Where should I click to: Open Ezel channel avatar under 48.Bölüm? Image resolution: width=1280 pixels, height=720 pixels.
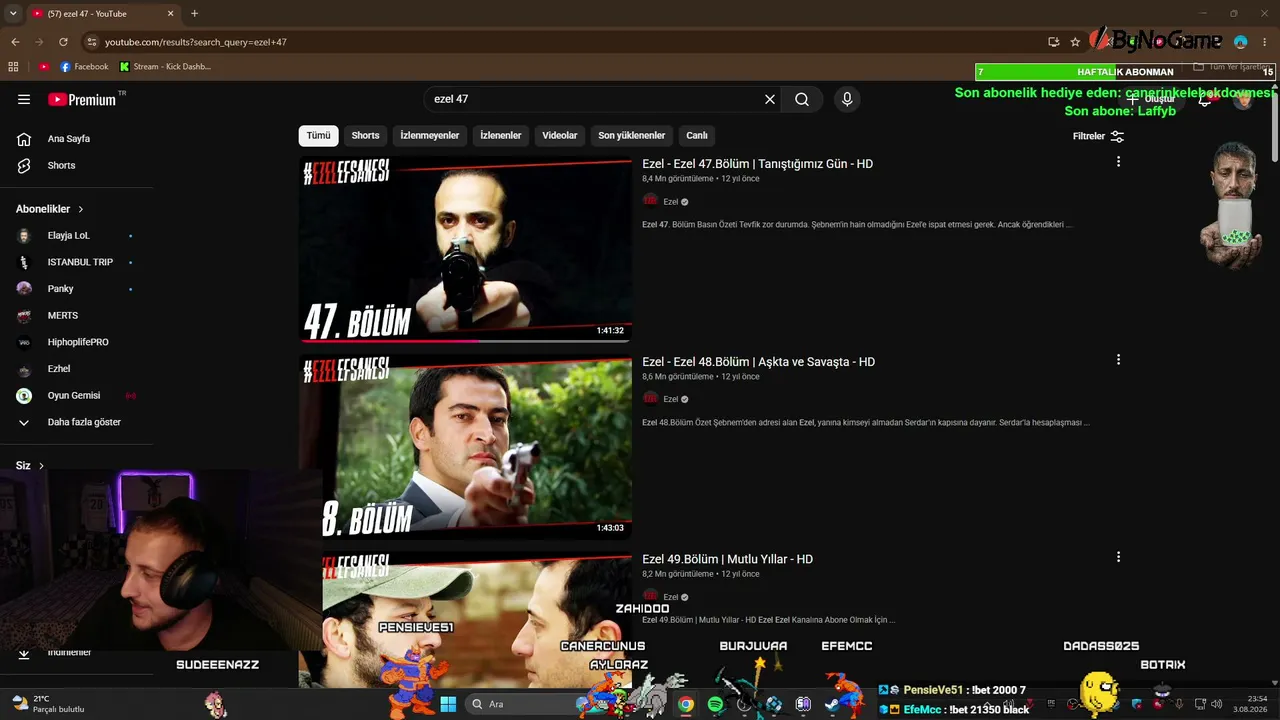[650, 398]
